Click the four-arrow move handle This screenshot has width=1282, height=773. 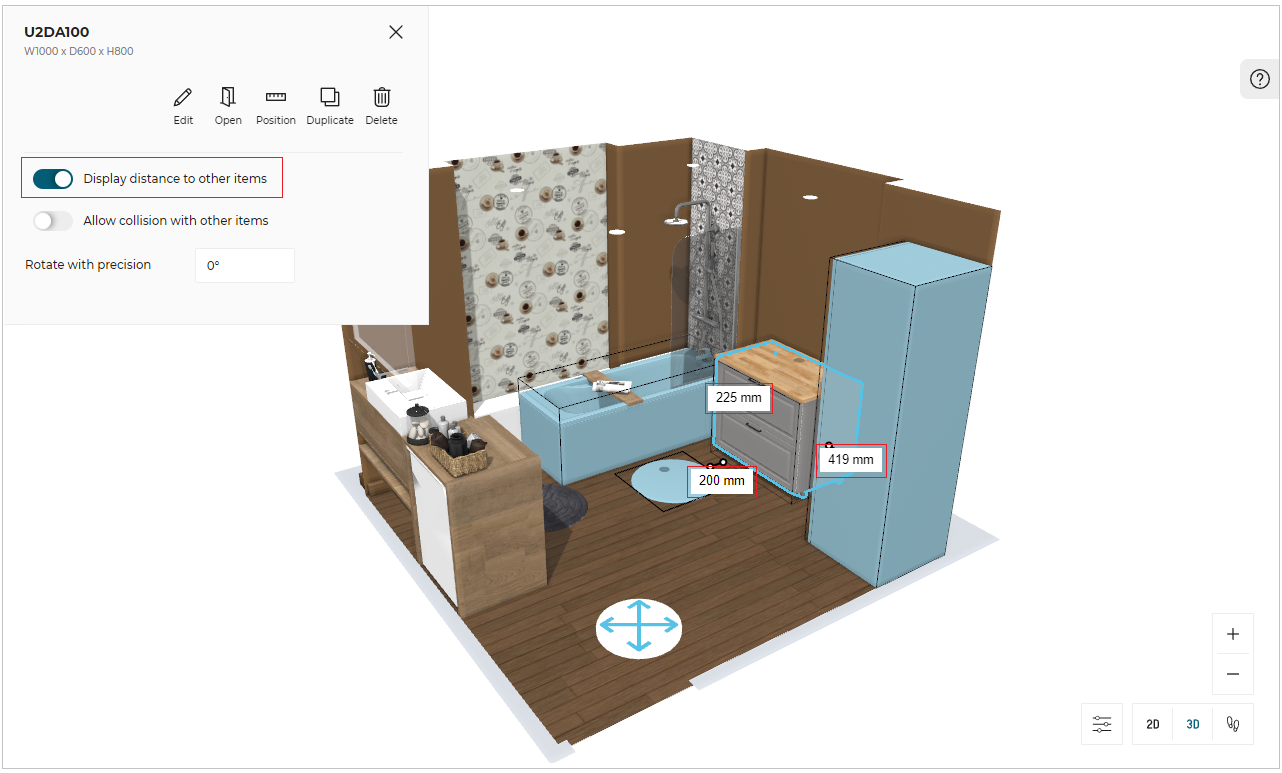(x=639, y=629)
